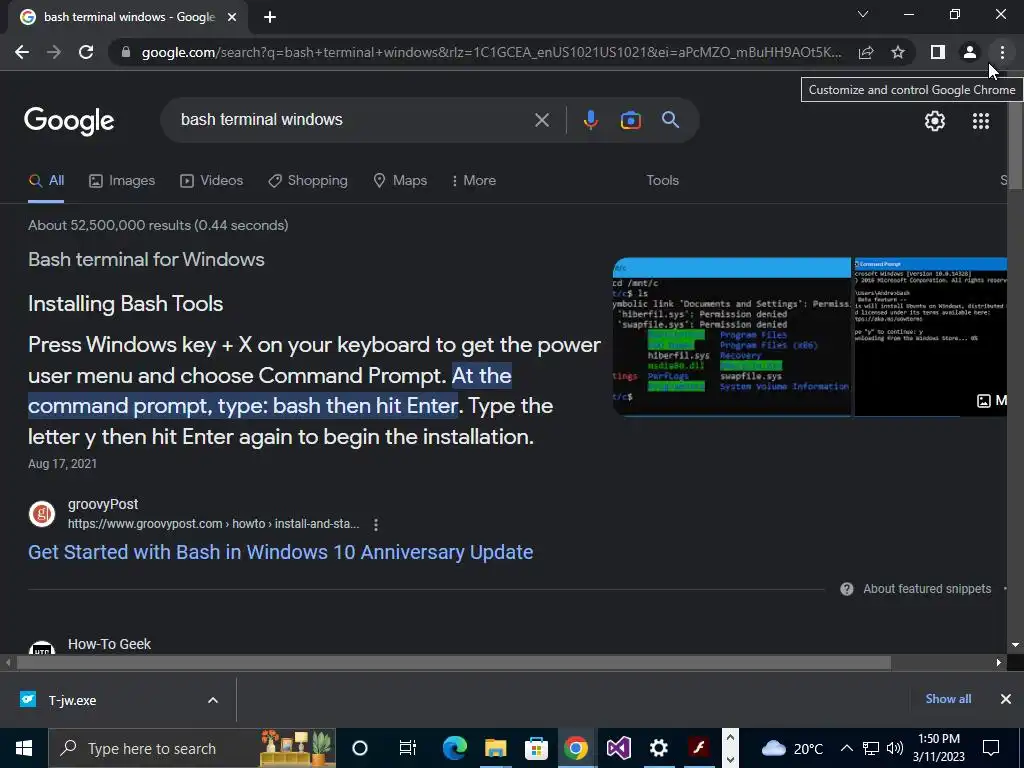Click the 'Aug 17, 2021' snippet date
1024x768 pixels.
pos(63,464)
